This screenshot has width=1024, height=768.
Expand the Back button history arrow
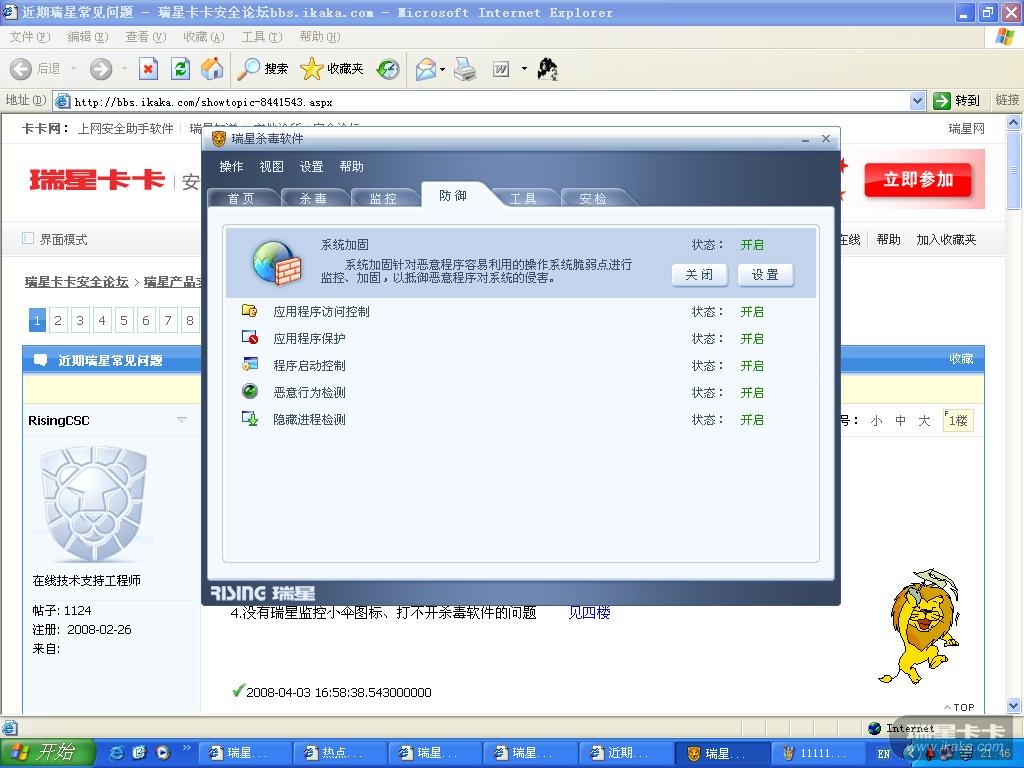point(73,69)
